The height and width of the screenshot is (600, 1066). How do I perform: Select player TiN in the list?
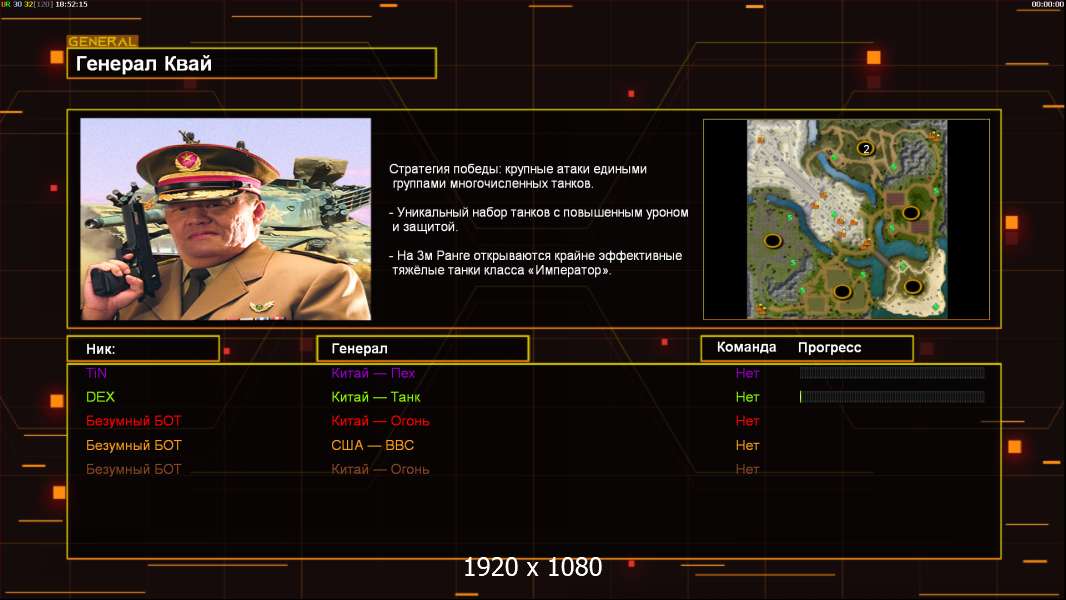click(96, 373)
